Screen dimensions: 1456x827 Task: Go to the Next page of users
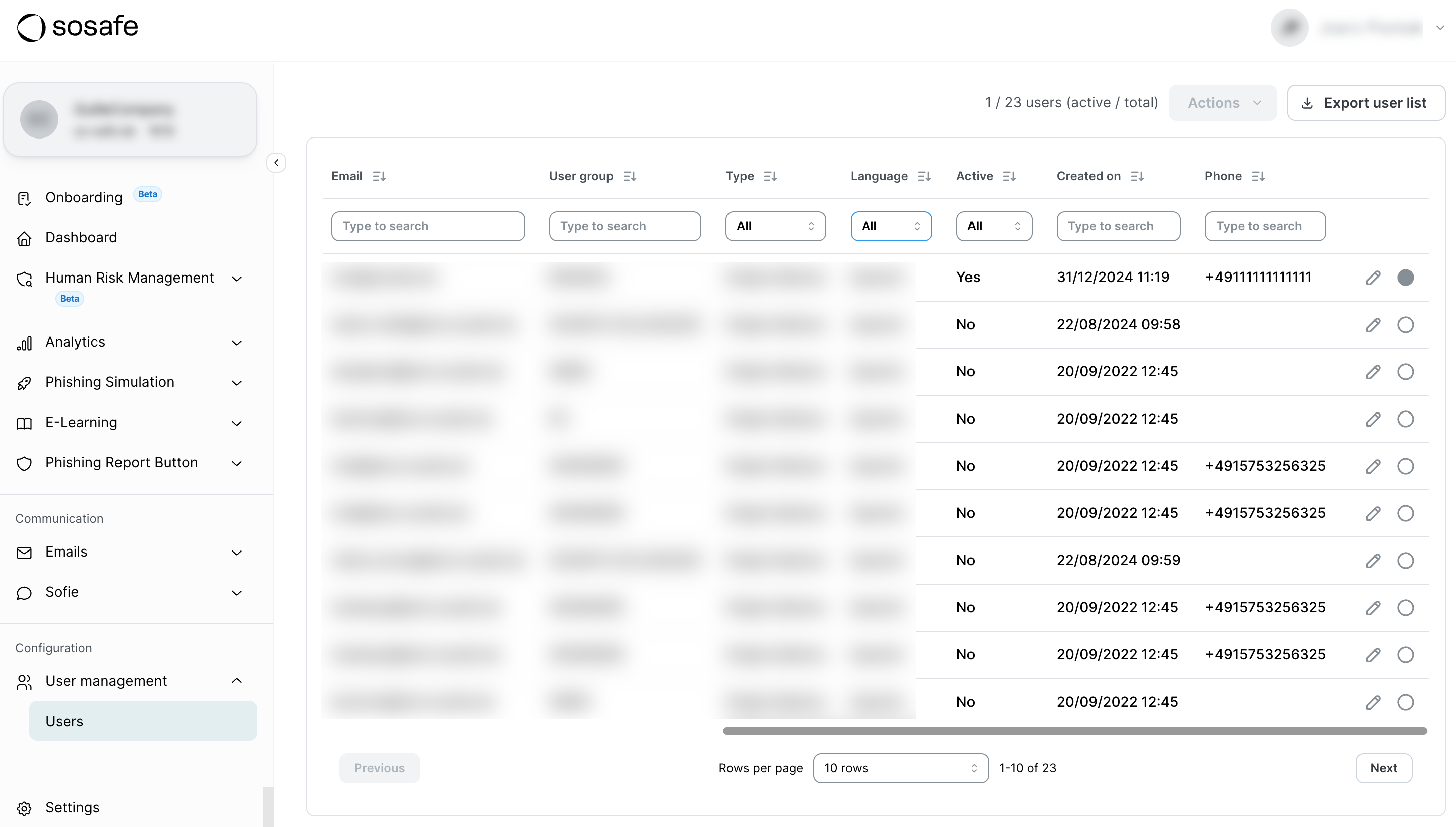1383,768
